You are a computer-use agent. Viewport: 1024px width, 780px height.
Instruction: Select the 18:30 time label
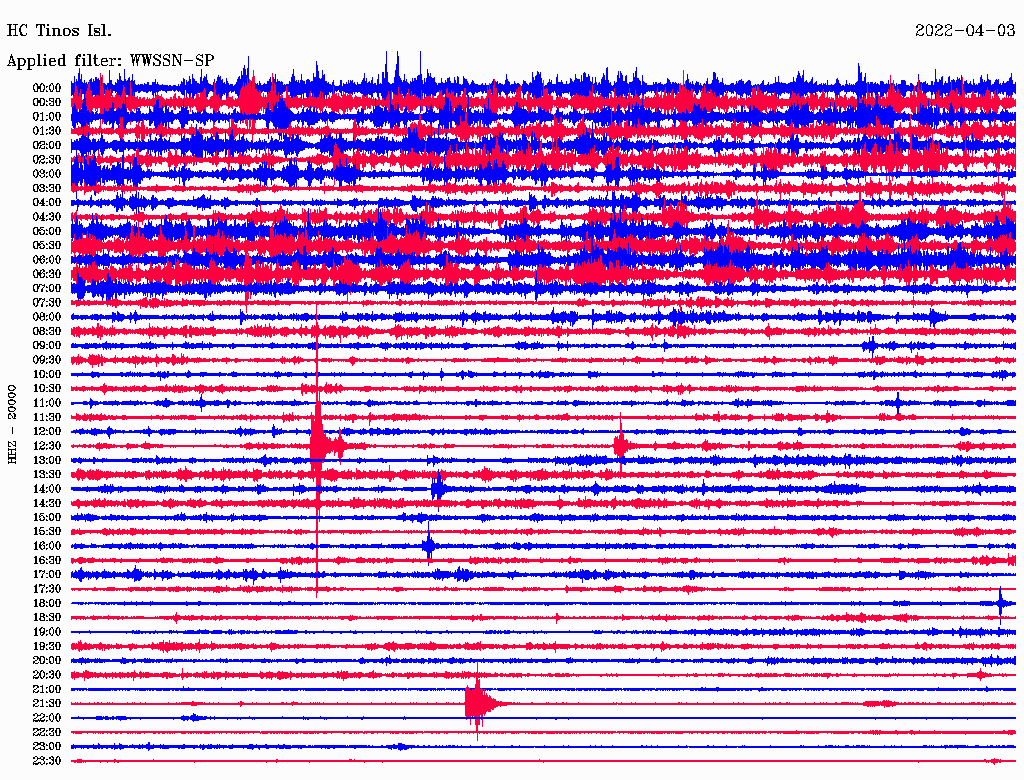(47, 617)
